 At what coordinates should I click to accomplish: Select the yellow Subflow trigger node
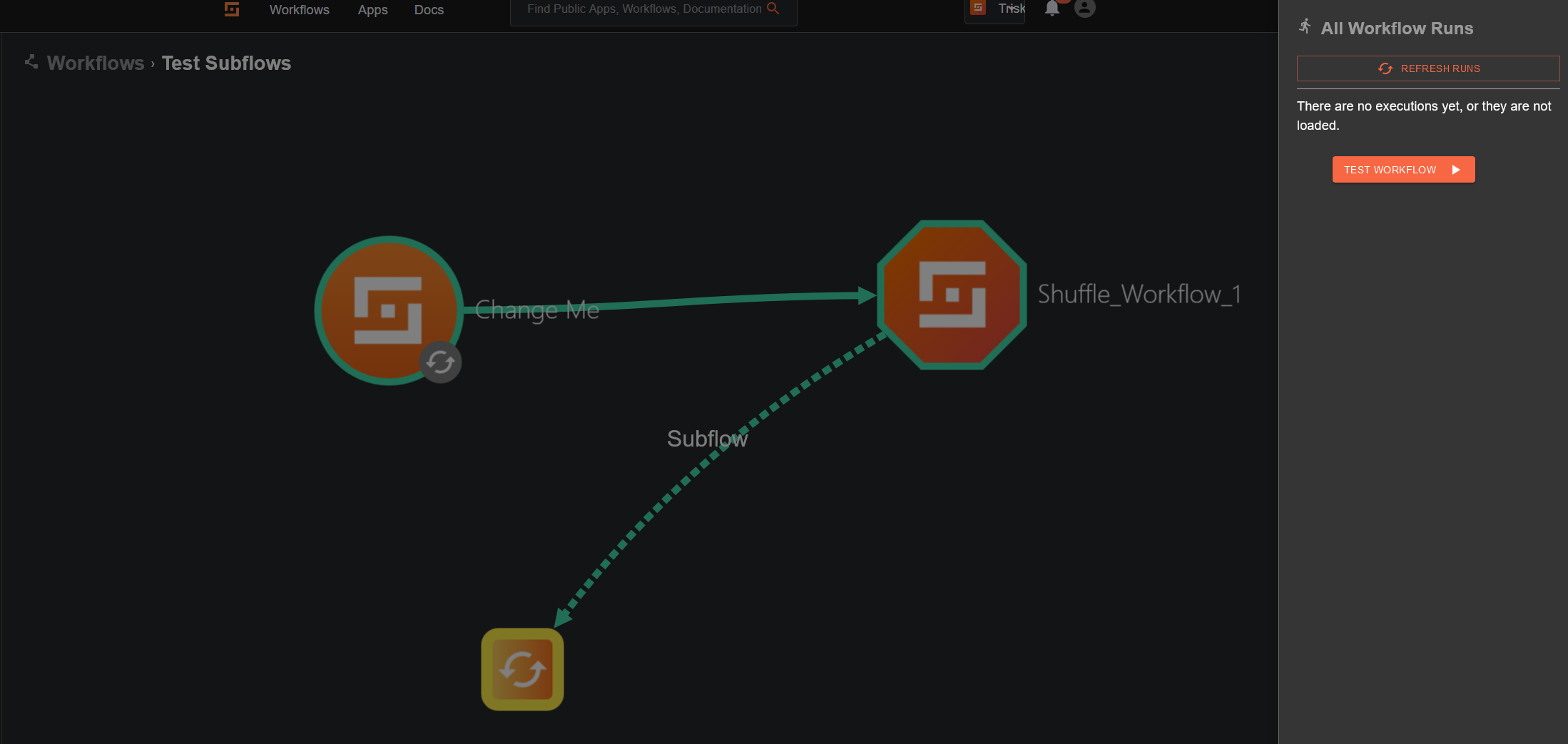point(522,669)
